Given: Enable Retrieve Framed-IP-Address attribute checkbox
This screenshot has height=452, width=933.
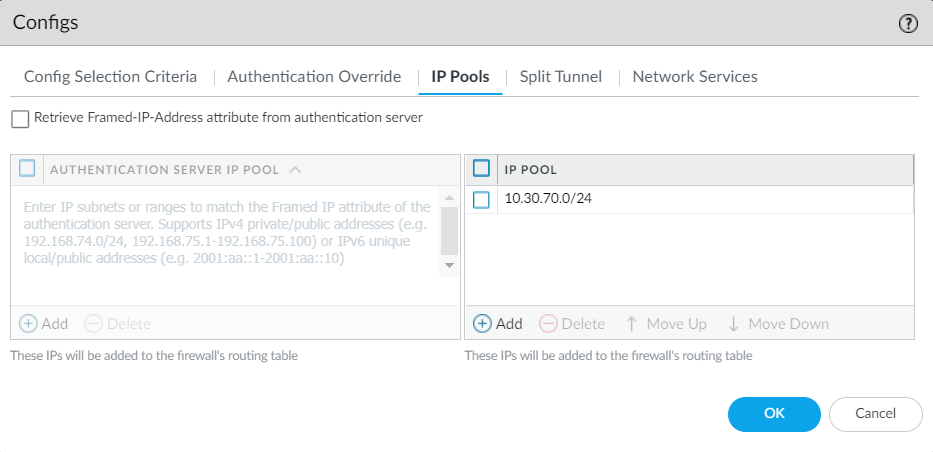Looking at the screenshot, I should [x=20, y=119].
